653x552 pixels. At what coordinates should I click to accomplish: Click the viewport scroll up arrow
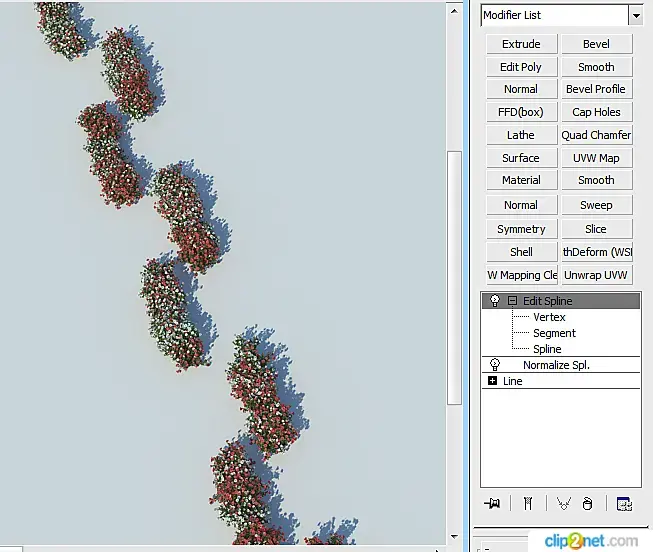tap(454, 11)
